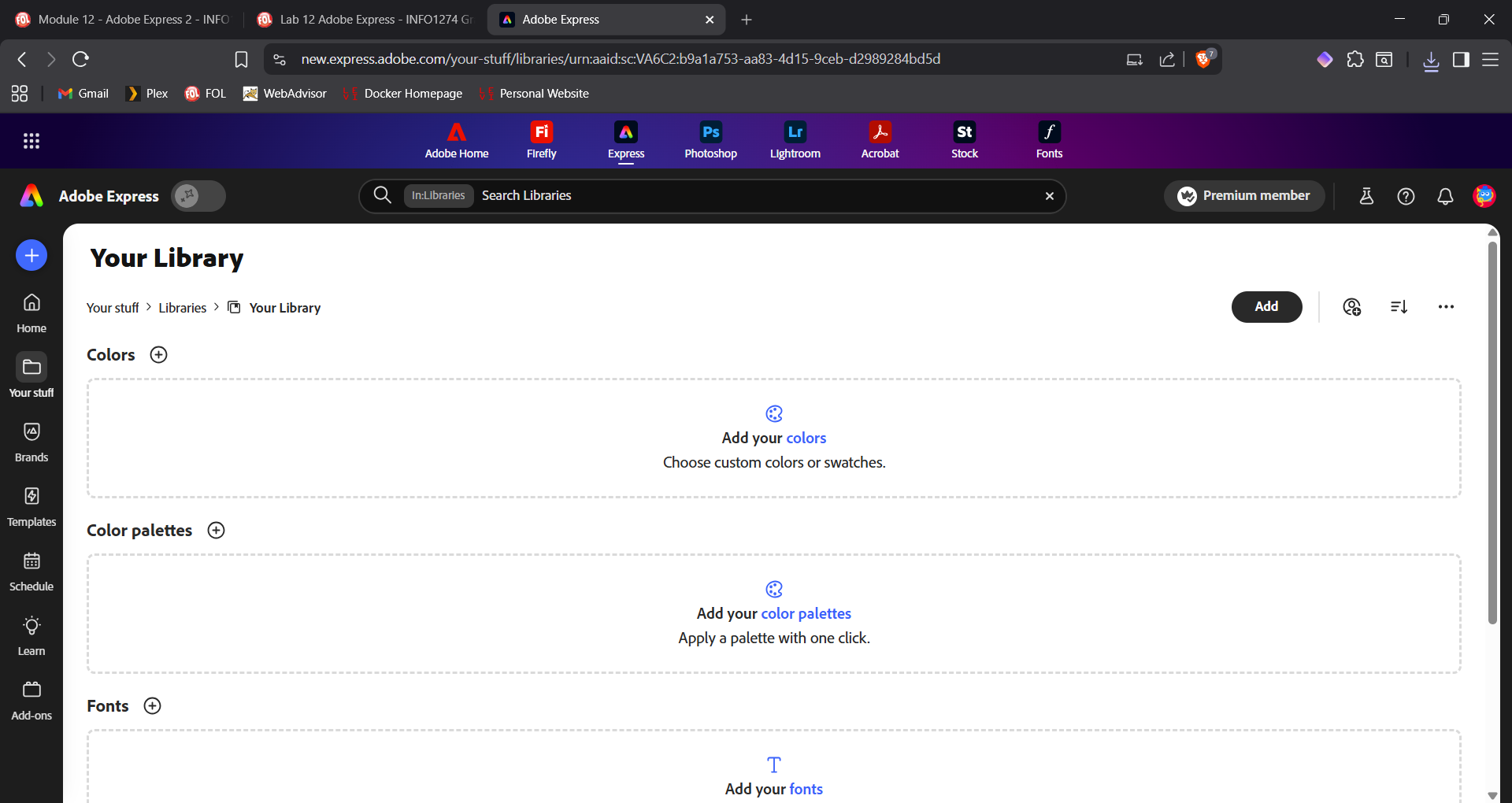This screenshot has height=803, width=1512.
Task: Open the three-dots more options menu
Action: [1446, 307]
